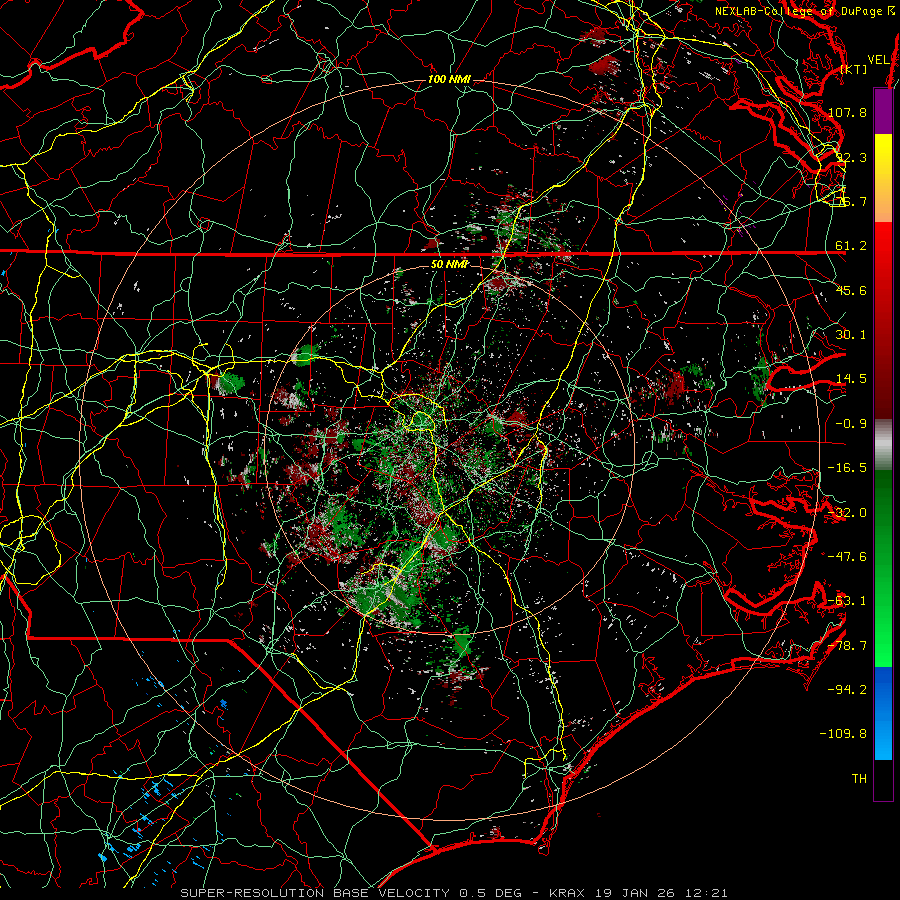Select the 30.1 velocity scale value

[851, 335]
